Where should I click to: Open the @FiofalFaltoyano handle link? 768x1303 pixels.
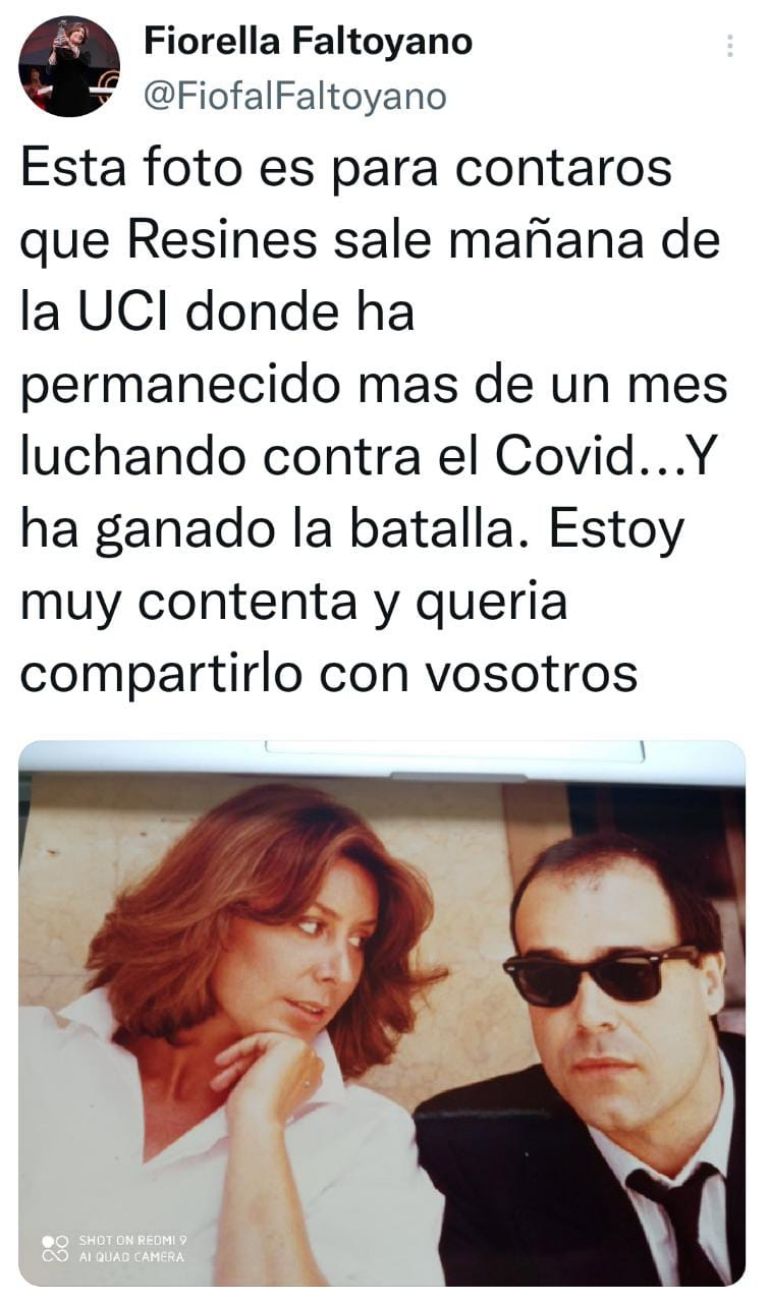tap(295, 96)
